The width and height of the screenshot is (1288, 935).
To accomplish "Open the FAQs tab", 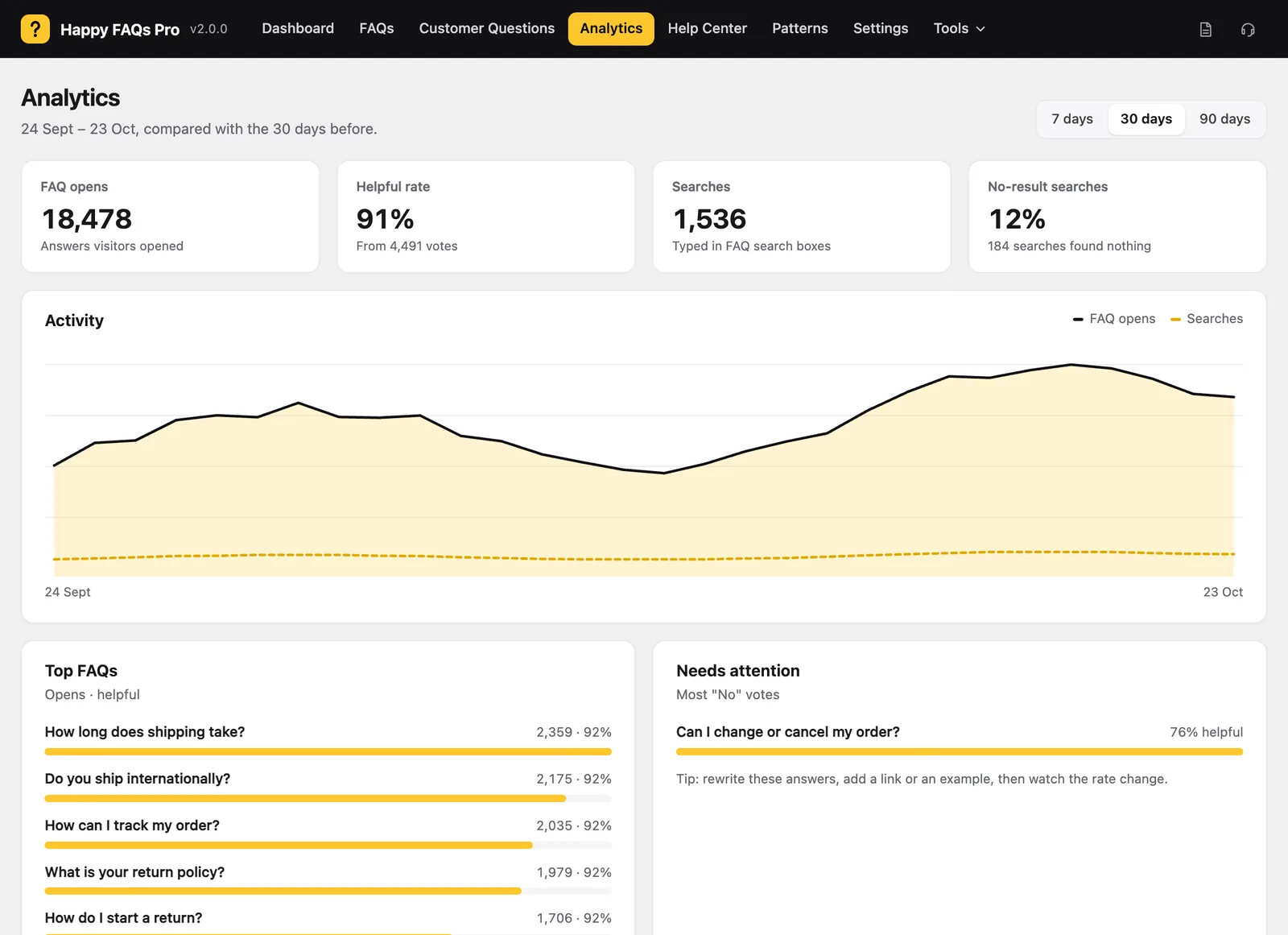I will 377,28.
